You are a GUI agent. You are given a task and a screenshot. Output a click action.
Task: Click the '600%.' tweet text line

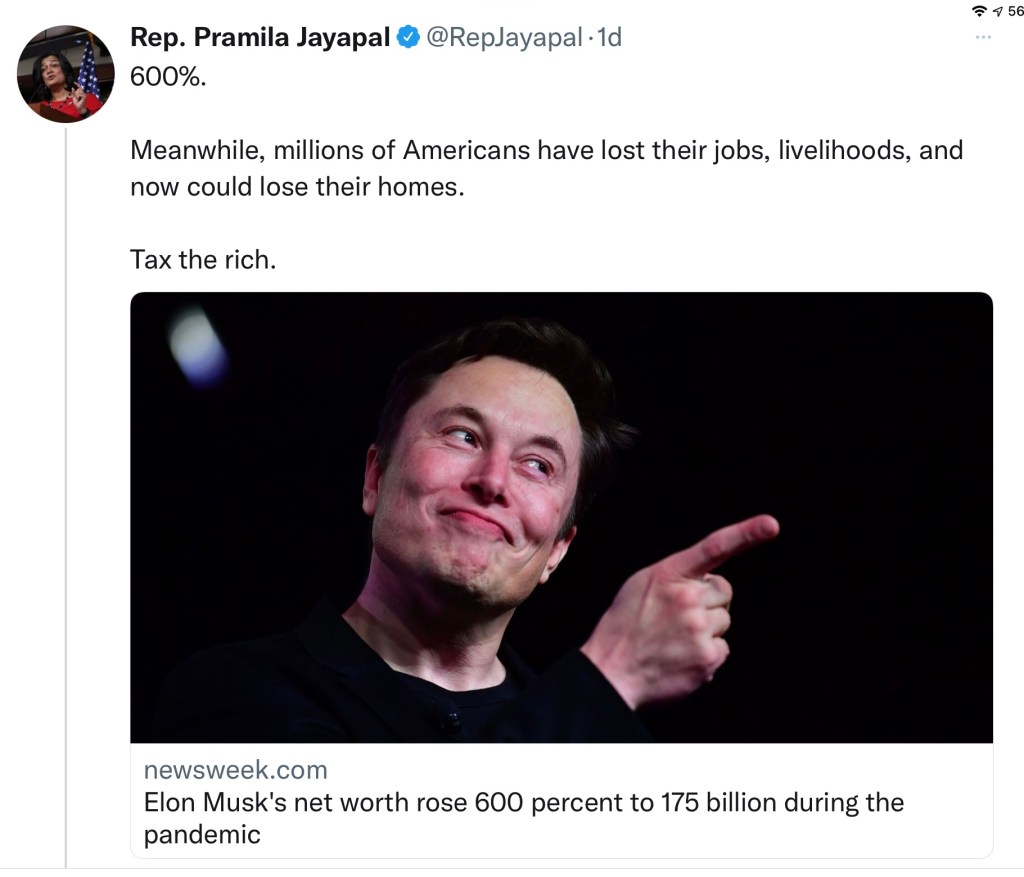167,77
